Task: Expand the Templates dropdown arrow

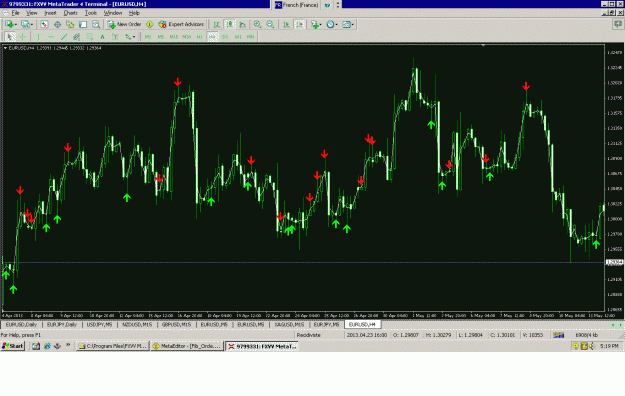Action: point(352,25)
